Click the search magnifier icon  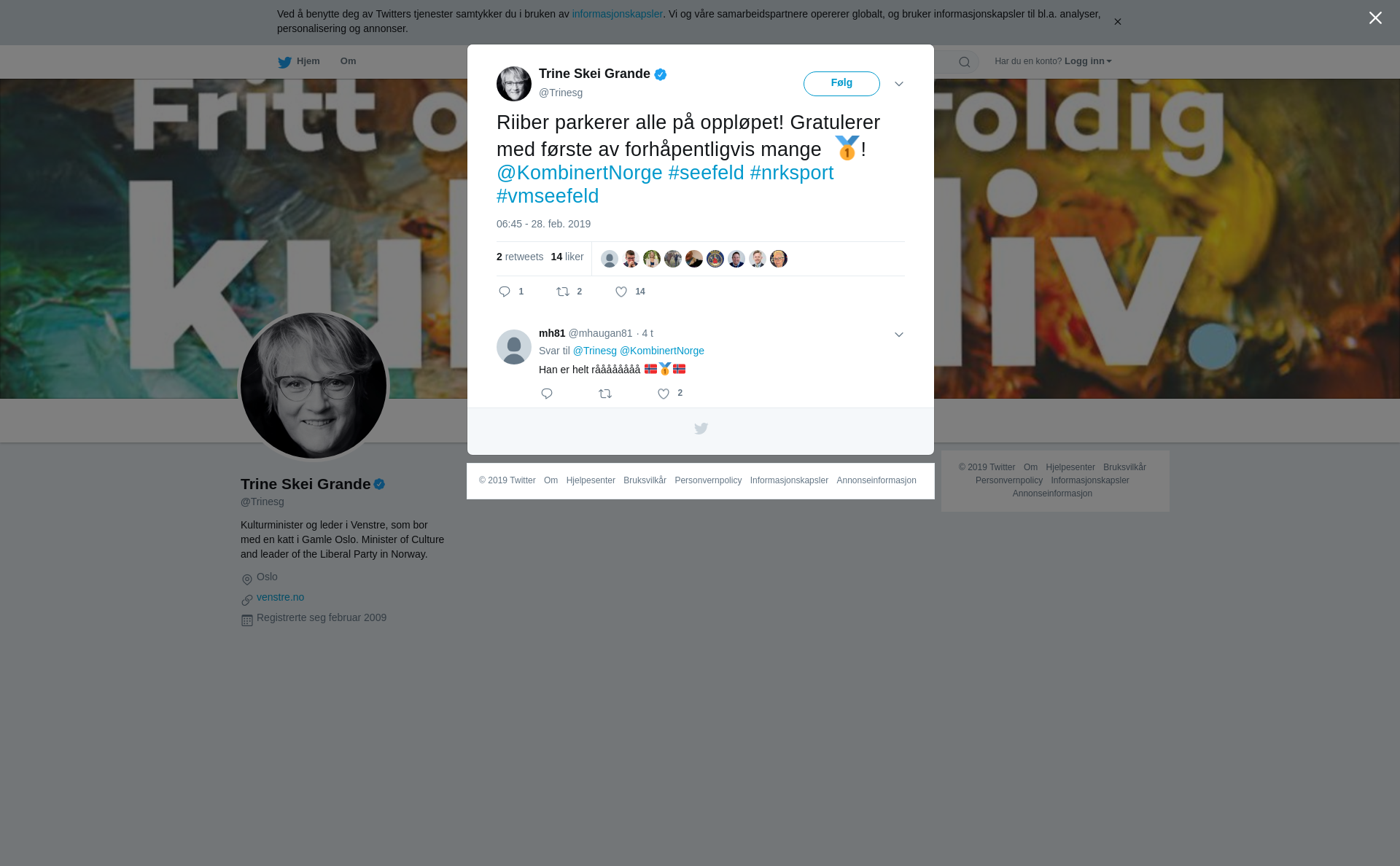(x=965, y=62)
